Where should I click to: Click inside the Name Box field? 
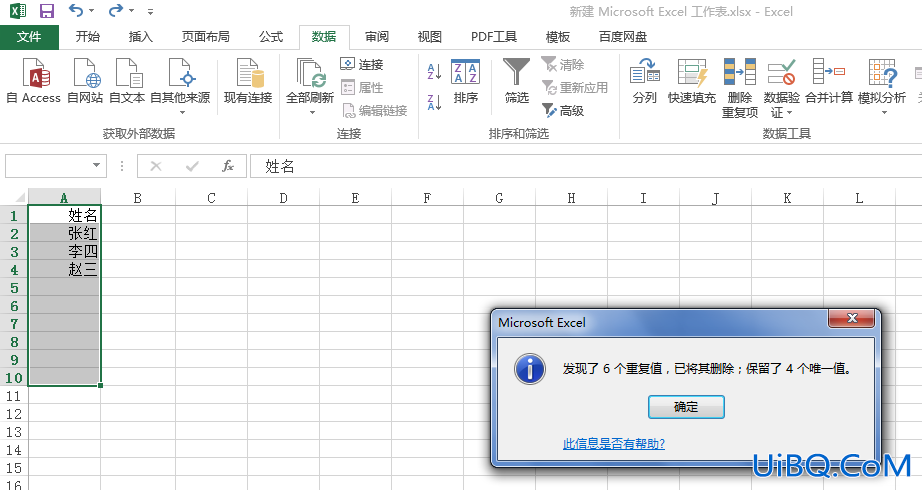point(47,166)
